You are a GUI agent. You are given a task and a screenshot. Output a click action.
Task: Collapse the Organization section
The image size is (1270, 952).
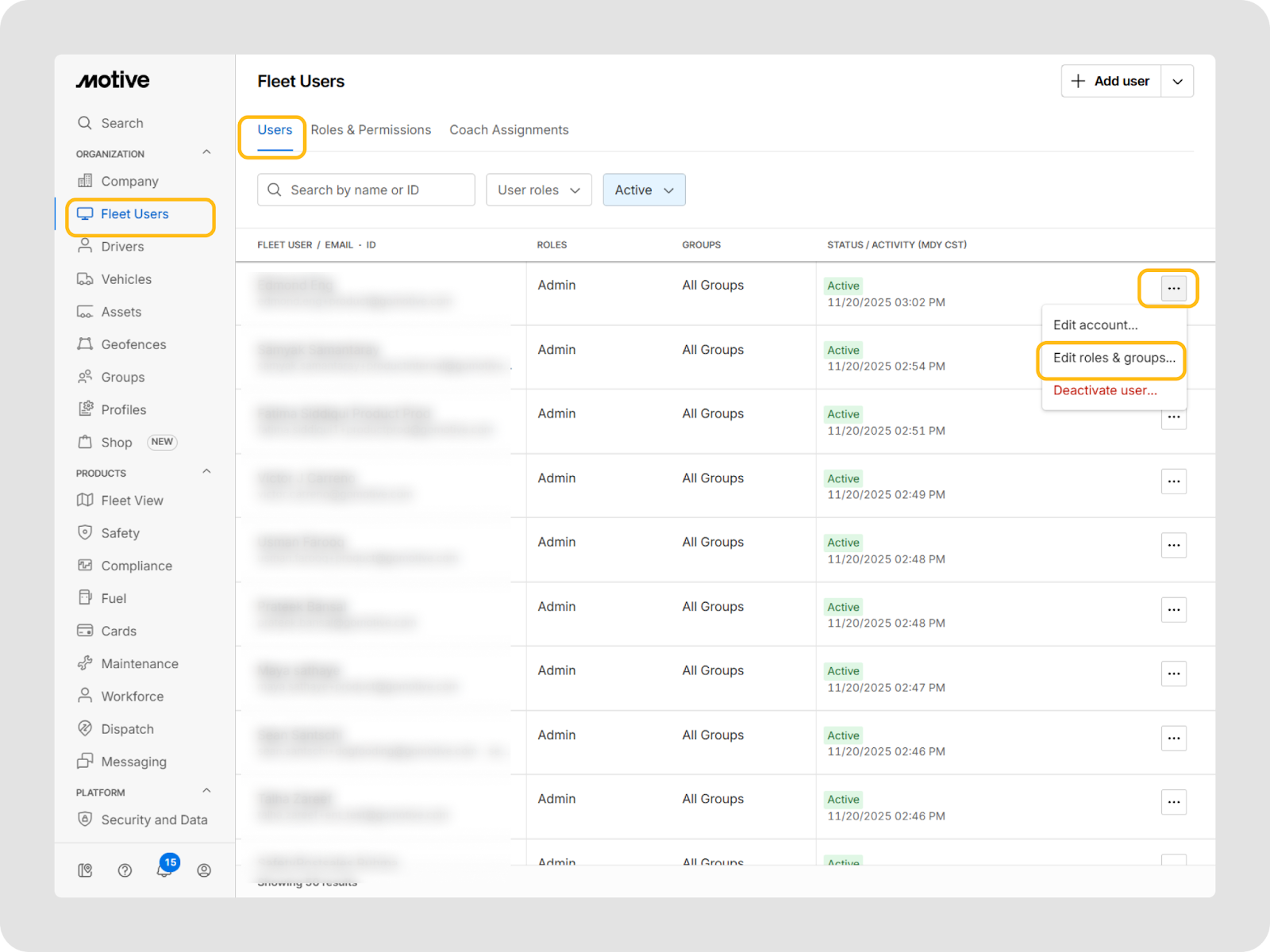point(206,152)
